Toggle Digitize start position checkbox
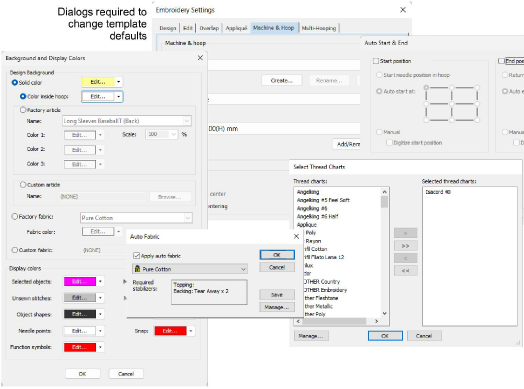 click(389, 143)
